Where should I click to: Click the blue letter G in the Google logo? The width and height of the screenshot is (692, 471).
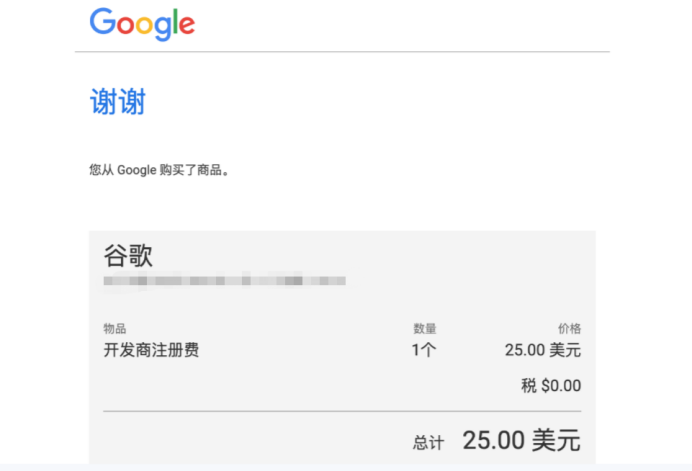coord(103,21)
